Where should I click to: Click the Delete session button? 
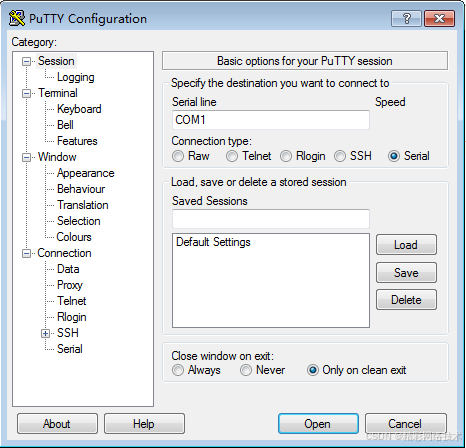406,300
